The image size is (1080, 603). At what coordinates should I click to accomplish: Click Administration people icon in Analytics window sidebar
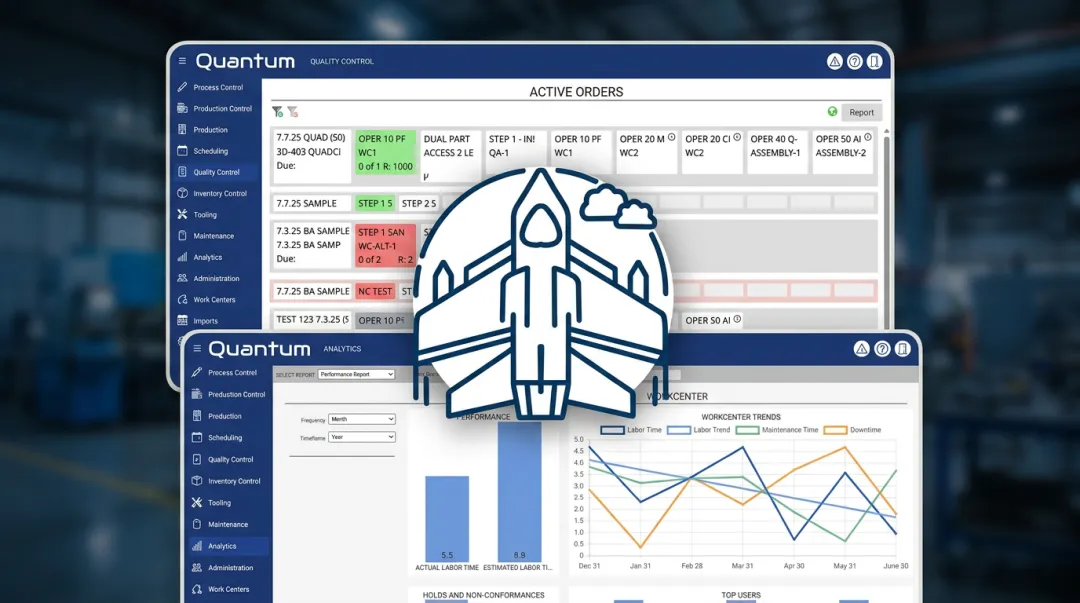point(197,567)
